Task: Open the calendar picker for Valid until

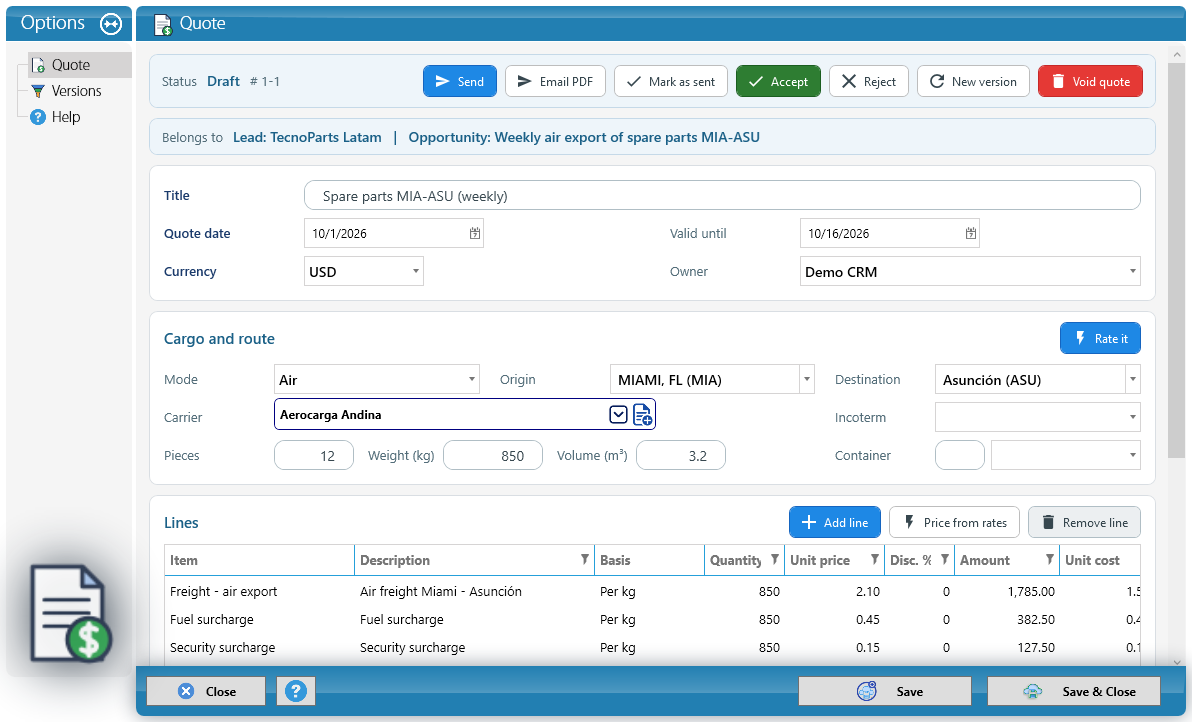Action: point(970,233)
